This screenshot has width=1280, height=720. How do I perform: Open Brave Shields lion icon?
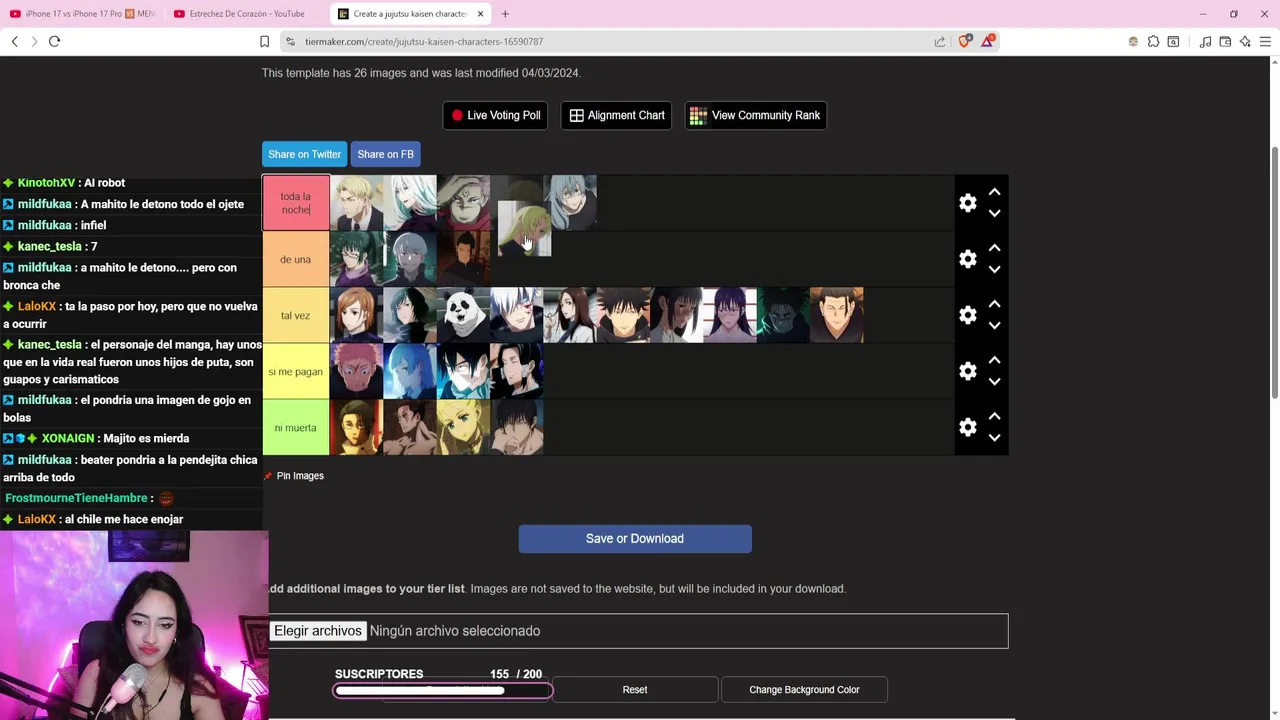(x=965, y=41)
